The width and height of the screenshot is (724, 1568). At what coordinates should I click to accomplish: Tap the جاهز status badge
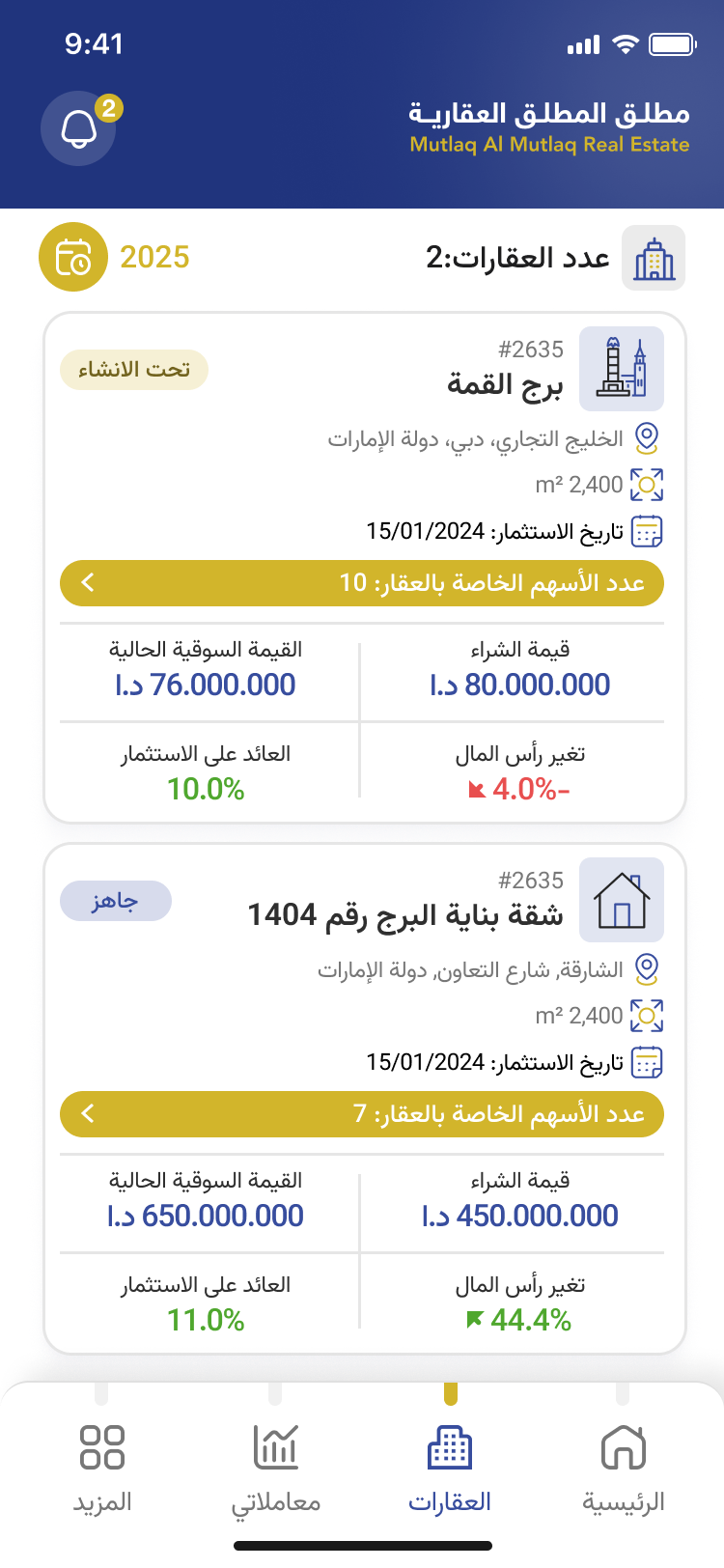pos(116,901)
